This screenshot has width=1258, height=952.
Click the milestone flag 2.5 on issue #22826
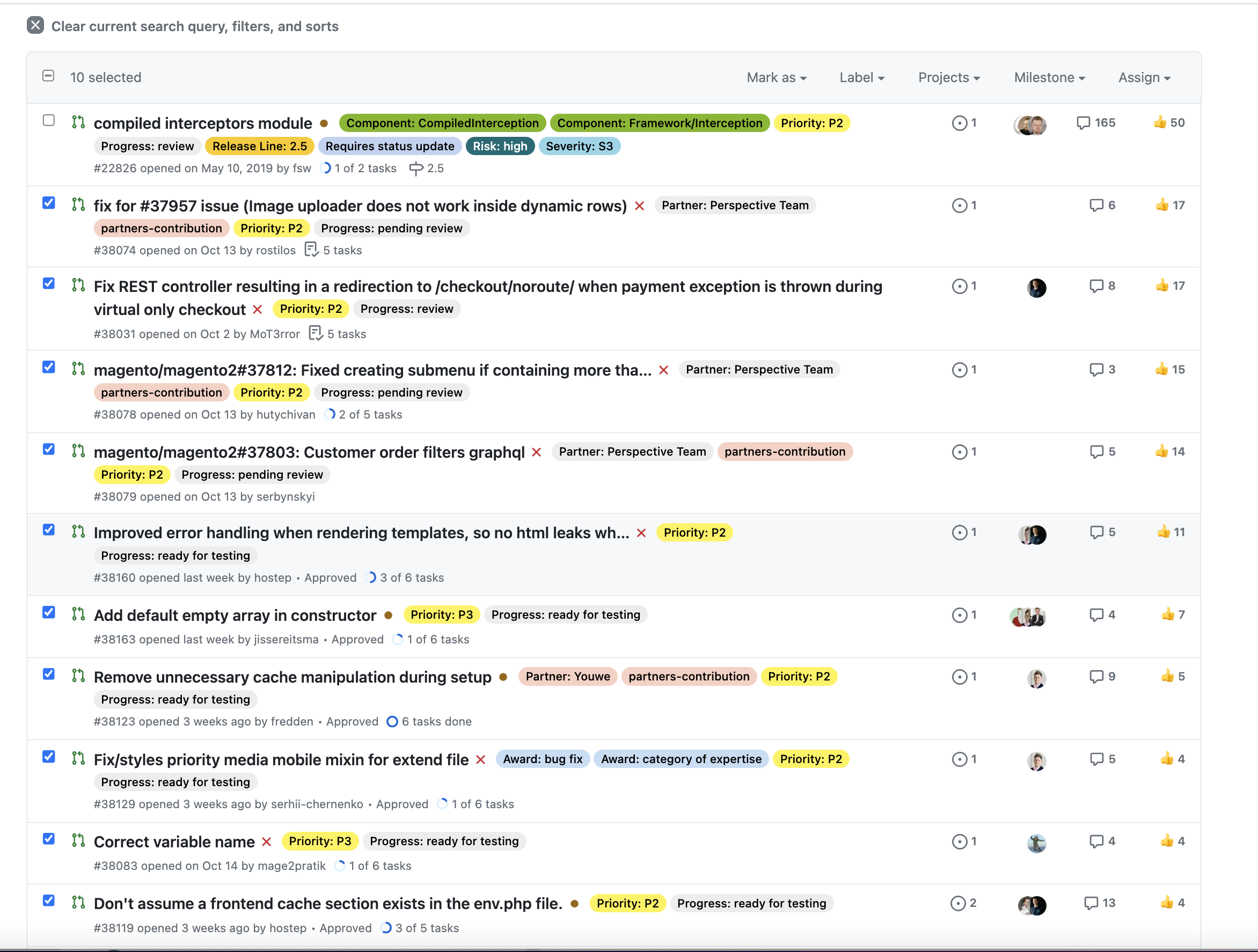[x=427, y=169]
